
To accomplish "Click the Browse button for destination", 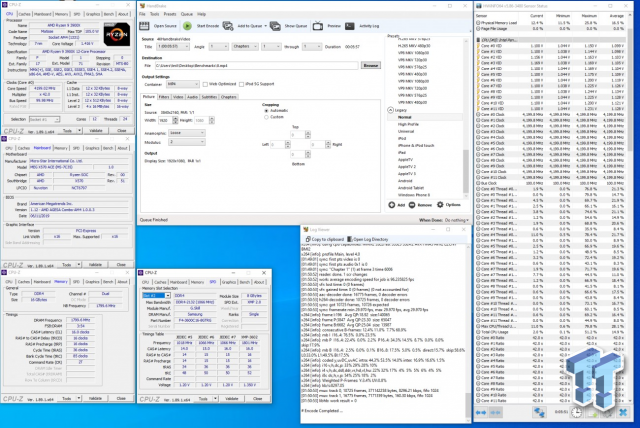I will 370,64.
